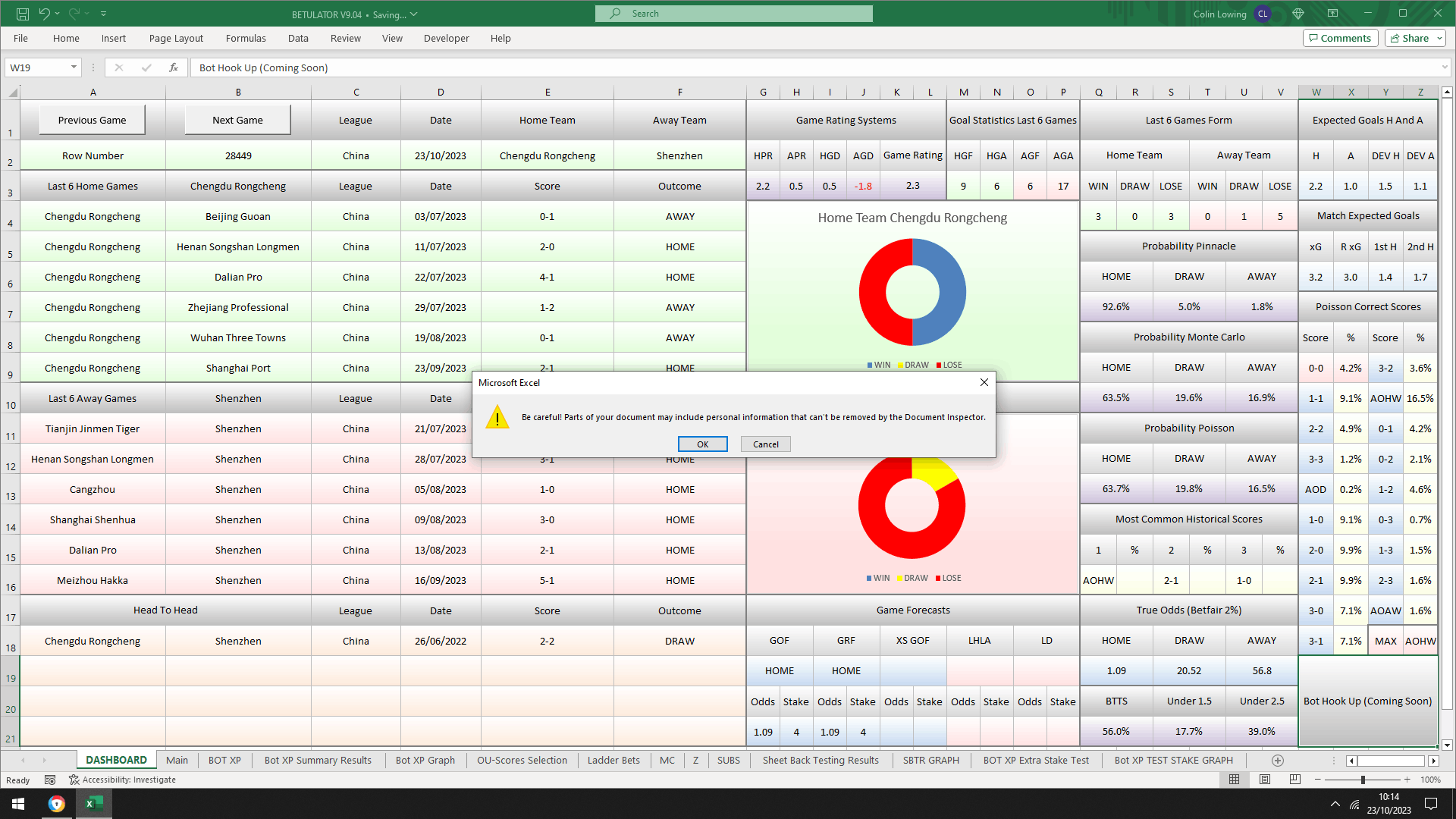The height and width of the screenshot is (819, 1456).
Task: Expand the Name Box dropdown arrow
Action: click(74, 67)
